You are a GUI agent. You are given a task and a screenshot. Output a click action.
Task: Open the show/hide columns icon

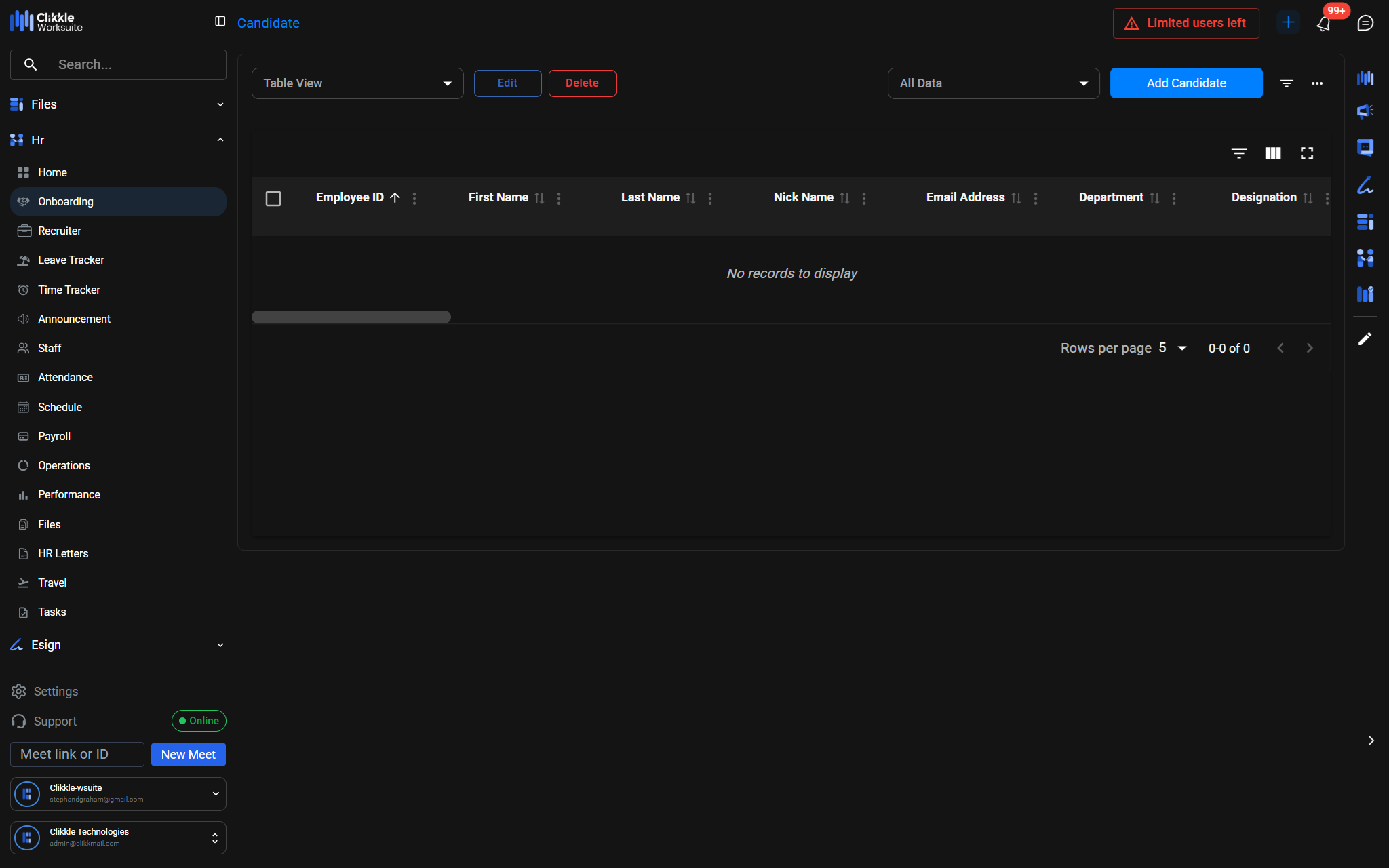pyautogui.click(x=1272, y=153)
